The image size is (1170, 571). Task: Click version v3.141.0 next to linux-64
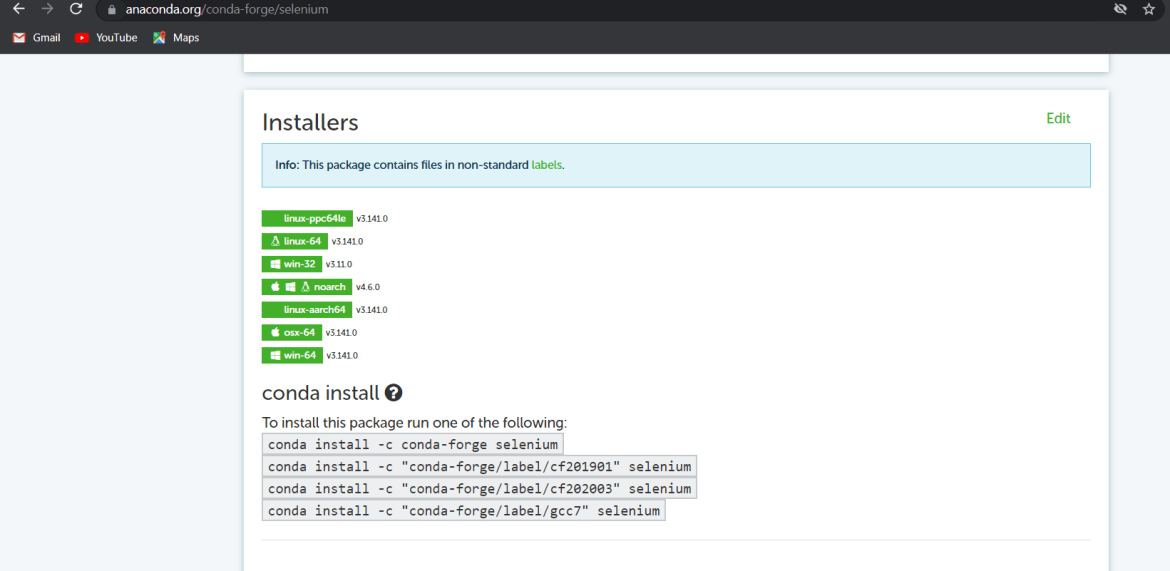(348, 242)
